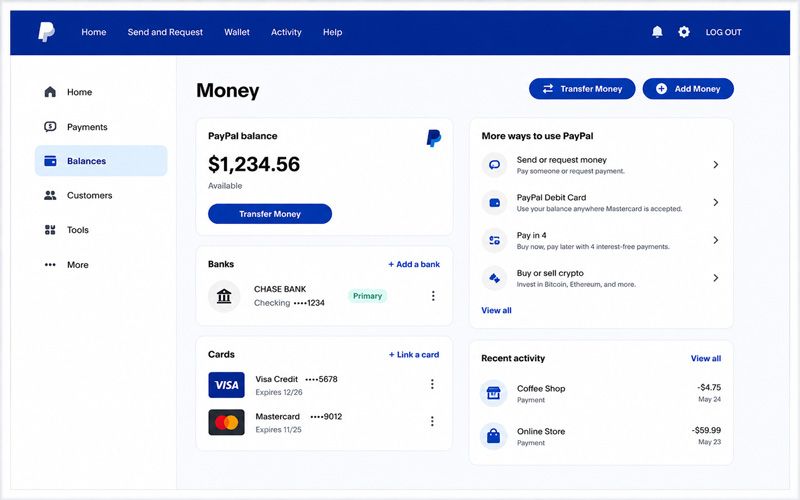Click the 'May 23' date text
800x500 pixels.
point(710,442)
